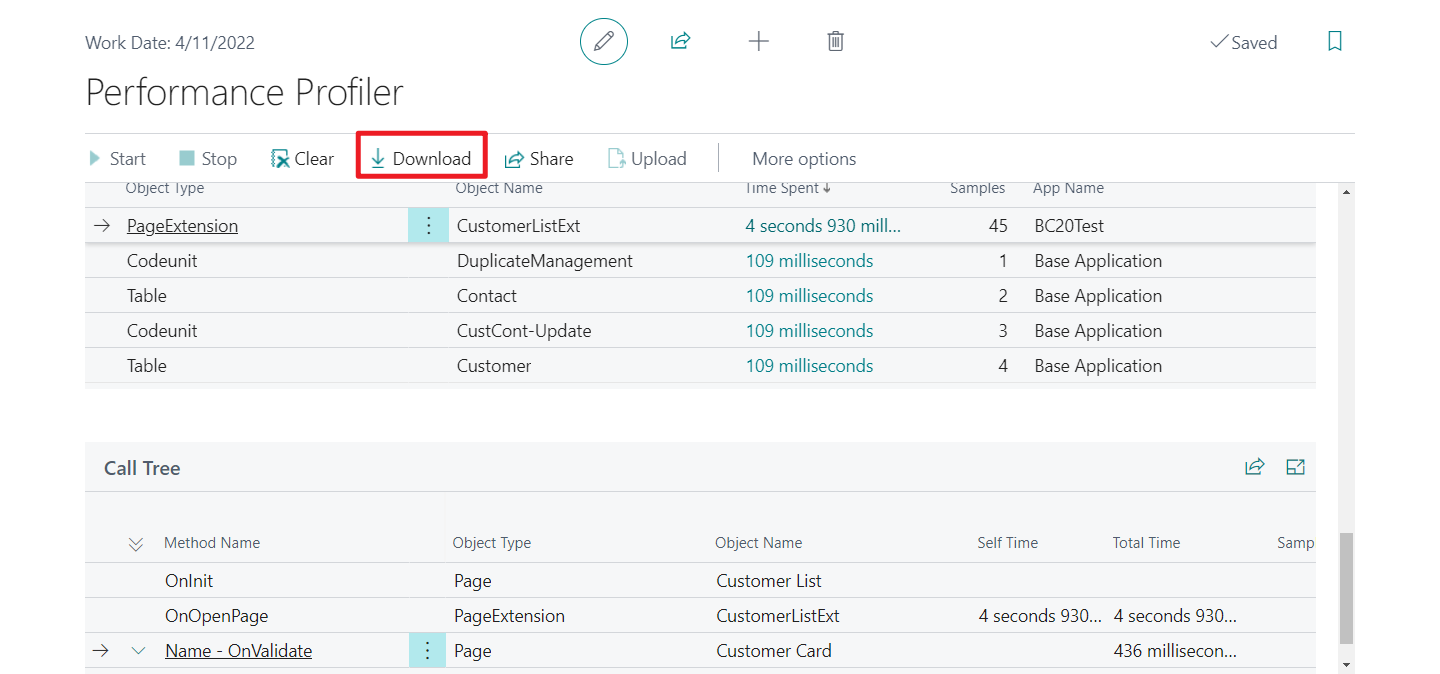Viewport: 1440px width, 674px height.
Task: Open the ellipsis menu on Name - OnValidate row
Action: (427, 650)
